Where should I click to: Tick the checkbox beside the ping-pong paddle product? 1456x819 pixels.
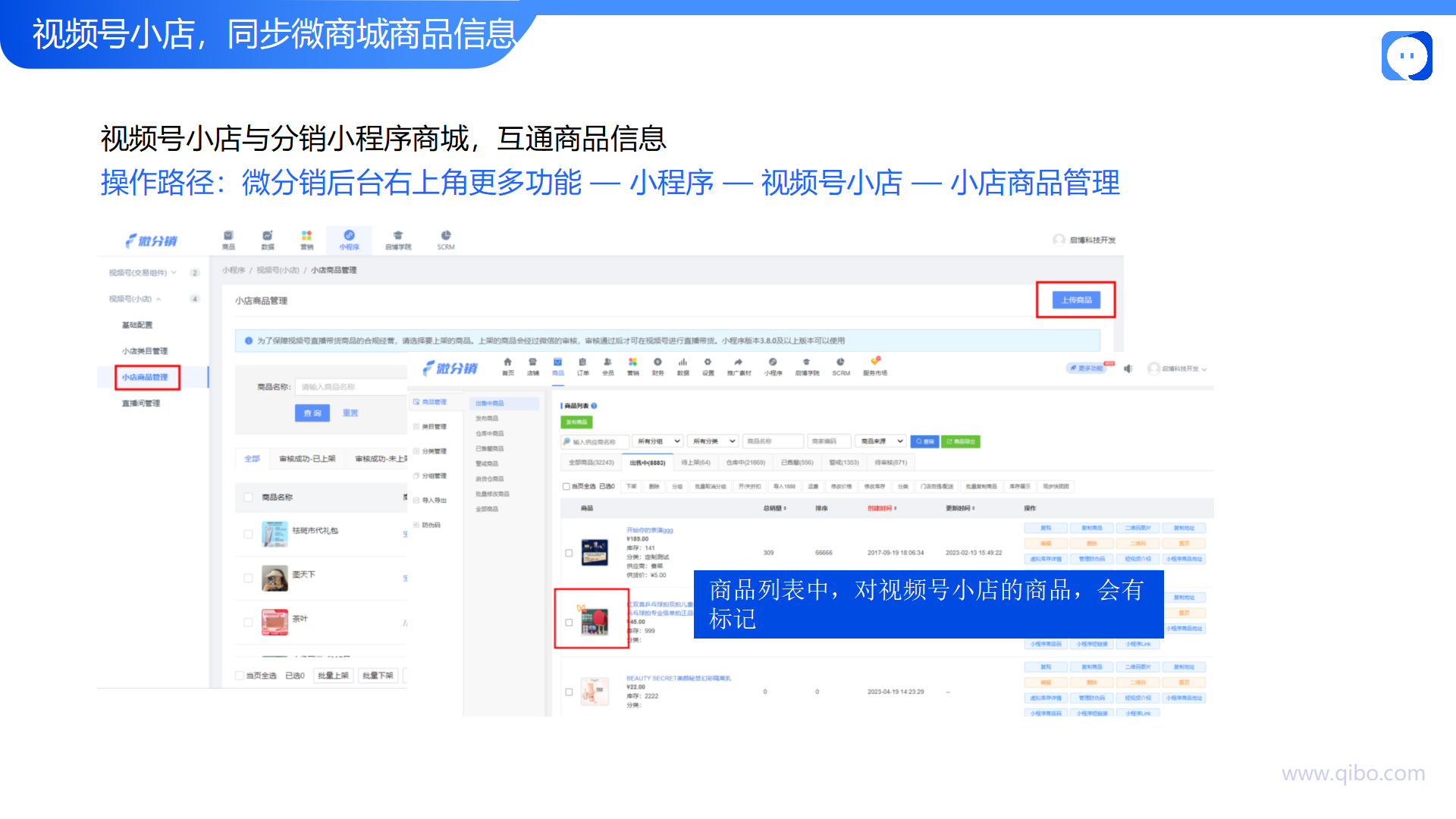pyautogui.click(x=569, y=623)
